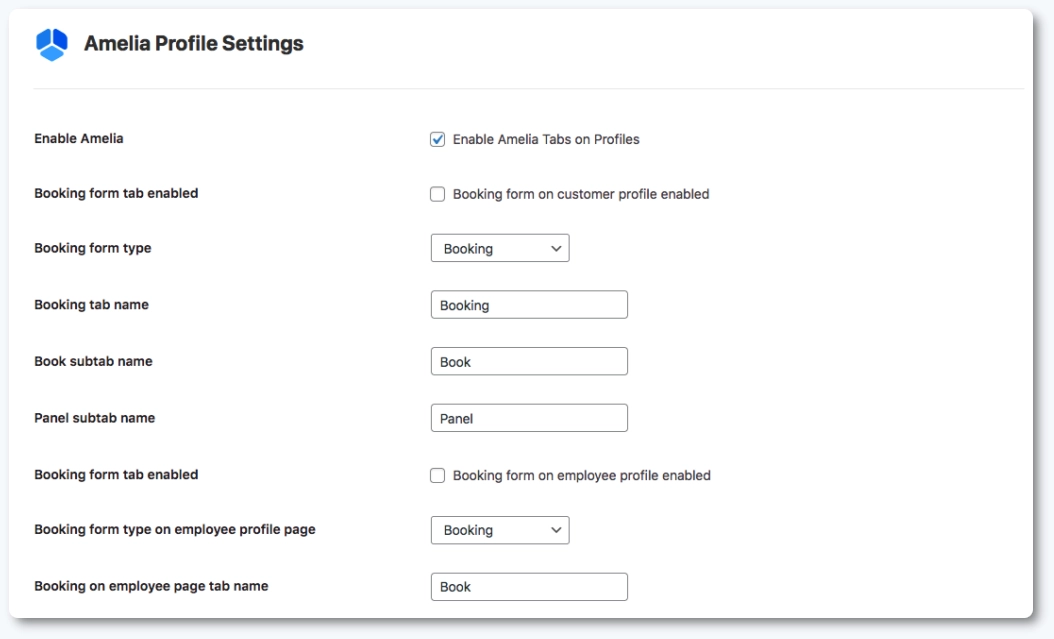The width and height of the screenshot is (1054, 639).
Task: Click the Book subtab name label
Action: pyautogui.click(x=93, y=361)
